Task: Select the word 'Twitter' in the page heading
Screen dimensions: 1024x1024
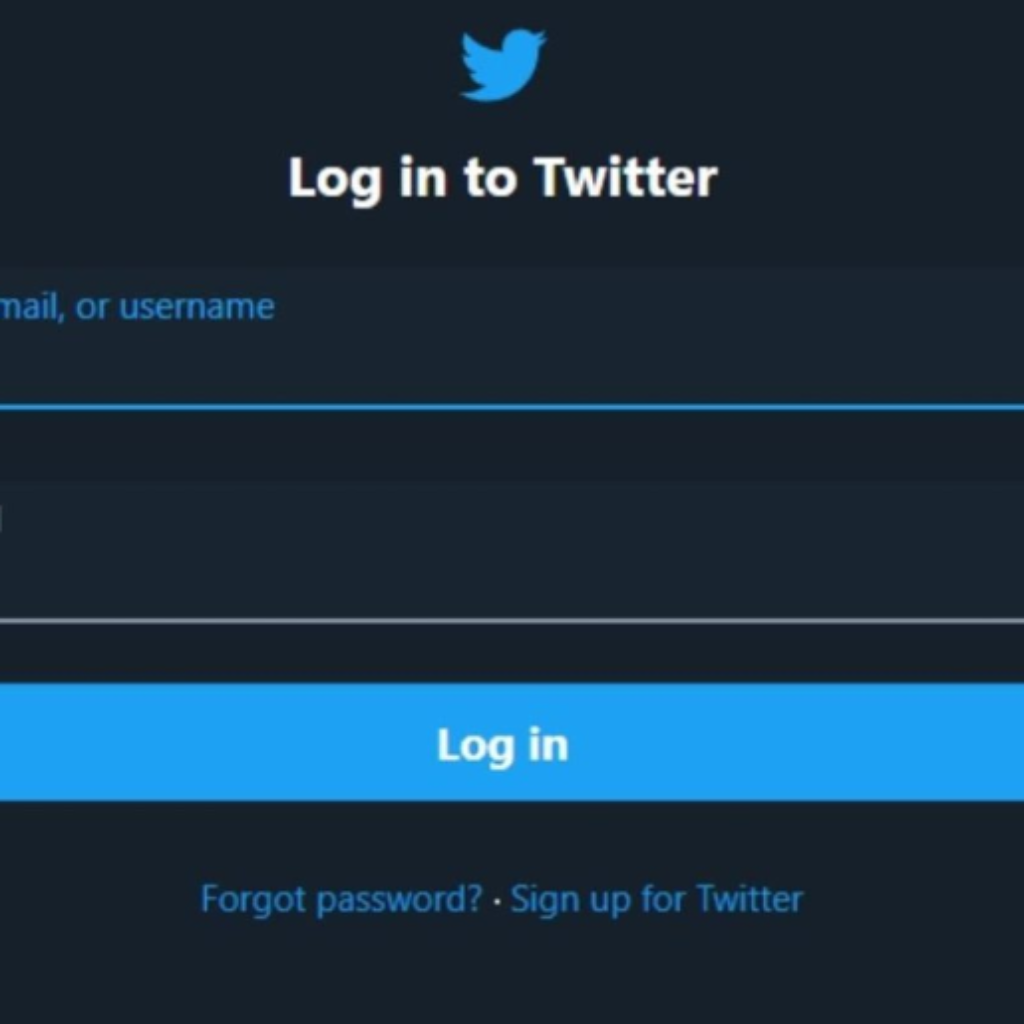Action: tap(626, 176)
